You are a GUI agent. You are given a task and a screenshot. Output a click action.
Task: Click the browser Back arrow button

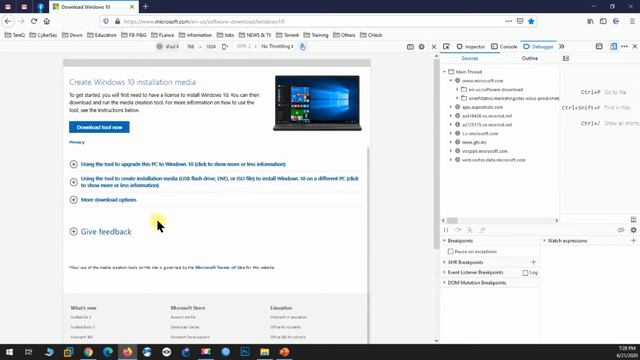click(8, 21)
